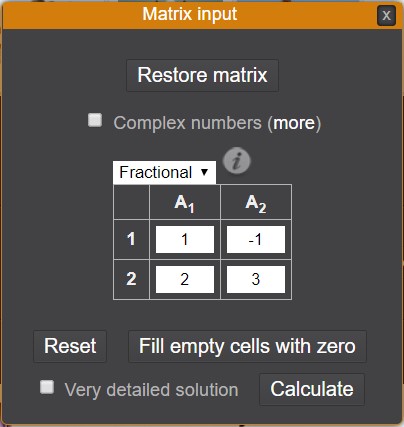Image resolution: width=404 pixels, height=427 pixels.
Task: Reset the matrix values
Action: click(70, 346)
